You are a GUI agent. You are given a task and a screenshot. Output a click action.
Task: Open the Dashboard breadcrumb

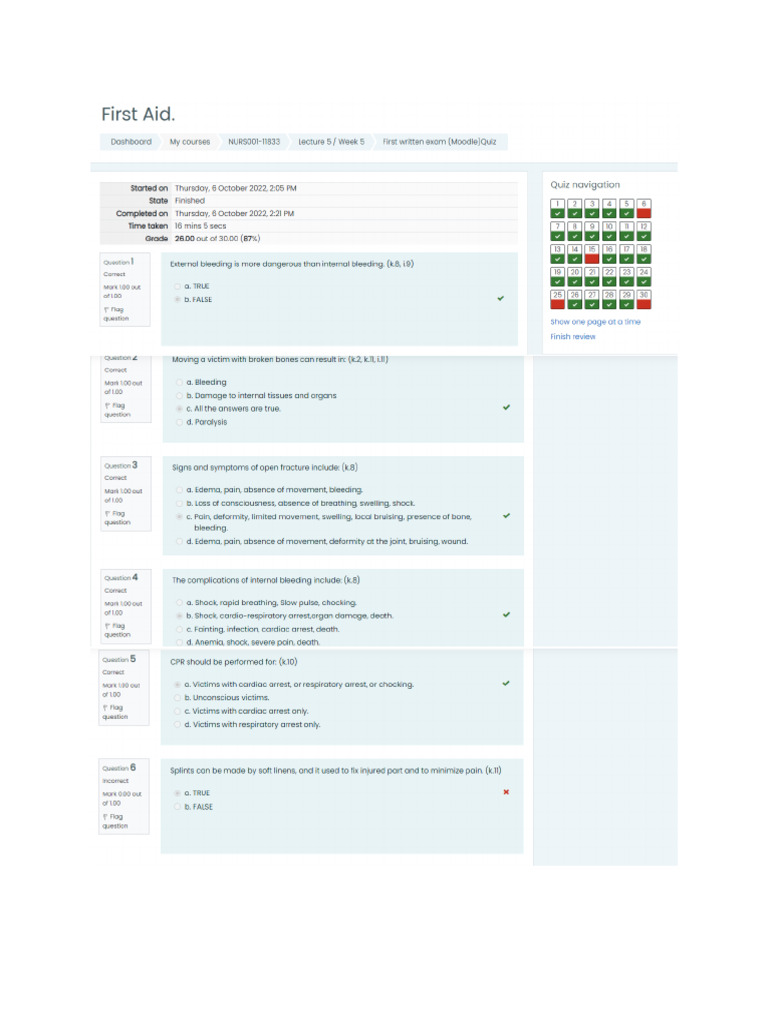[131, 142]
